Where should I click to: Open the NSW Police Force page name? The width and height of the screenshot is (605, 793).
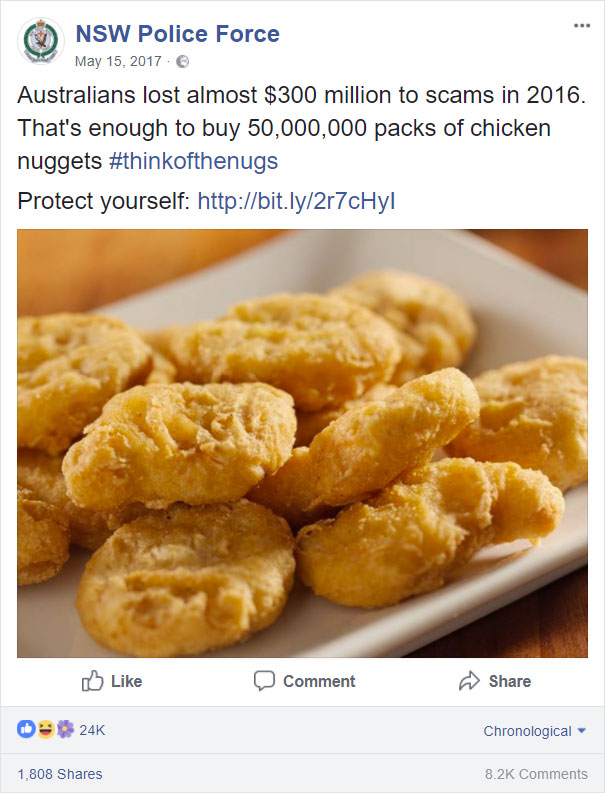coord(178,34)
